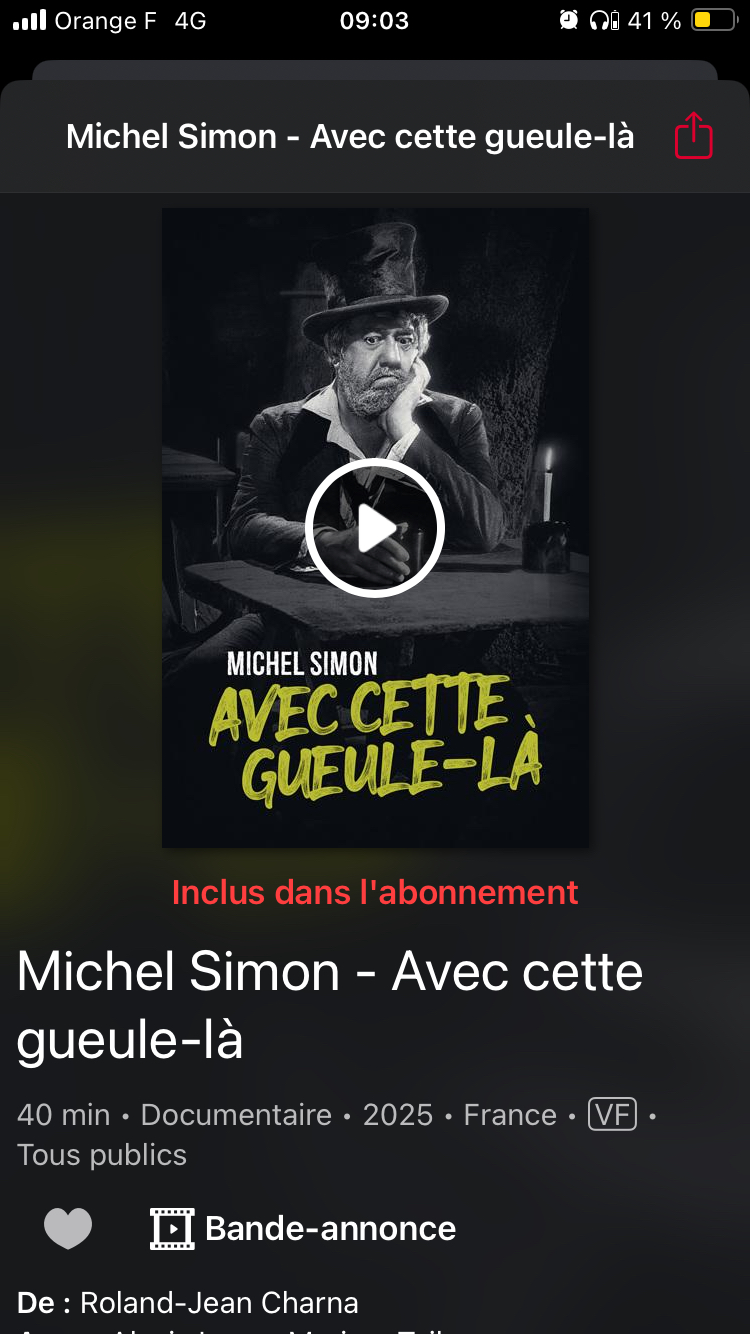Open the Bande-annonce trailer
This screenshot has height=1334, width=750.
[303, 1228]
